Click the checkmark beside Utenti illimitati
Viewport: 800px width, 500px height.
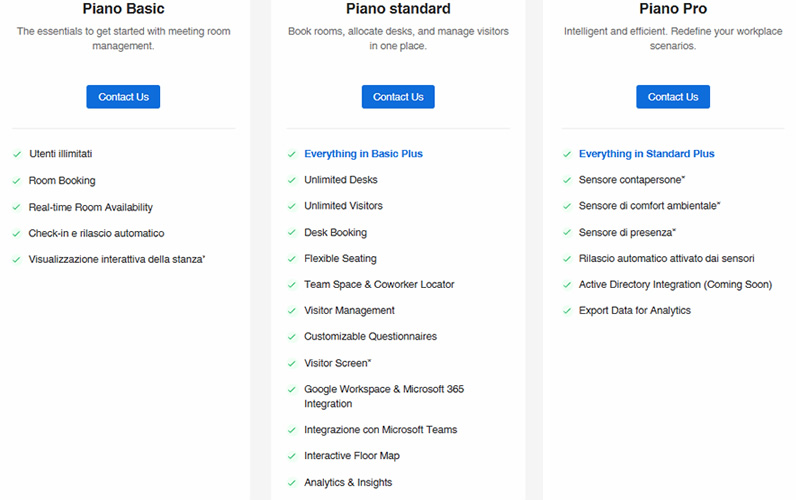coord(17,154)
